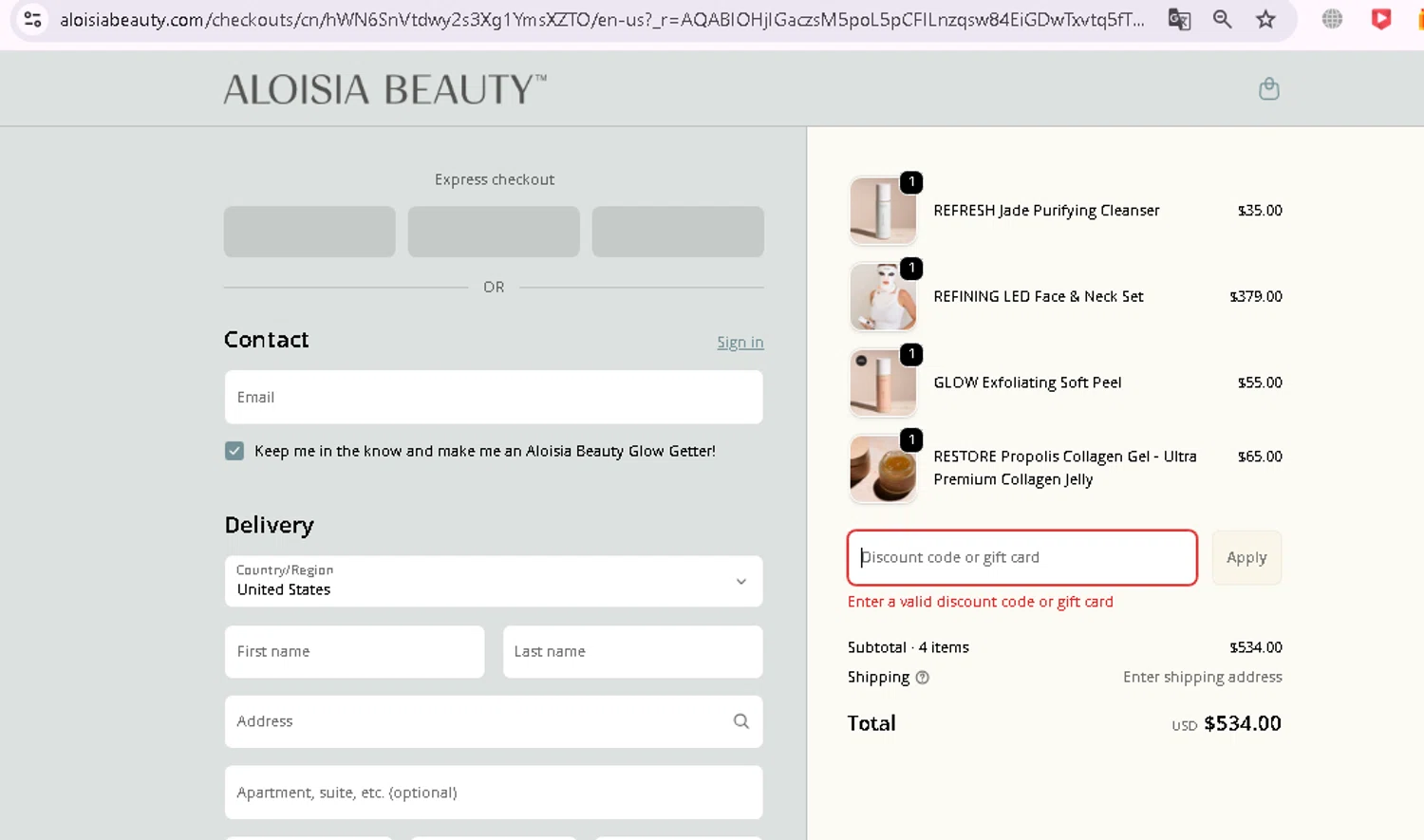Click the browser URL address text
This screenshot has width=1424, height=840.
click(x=602, y=19)
